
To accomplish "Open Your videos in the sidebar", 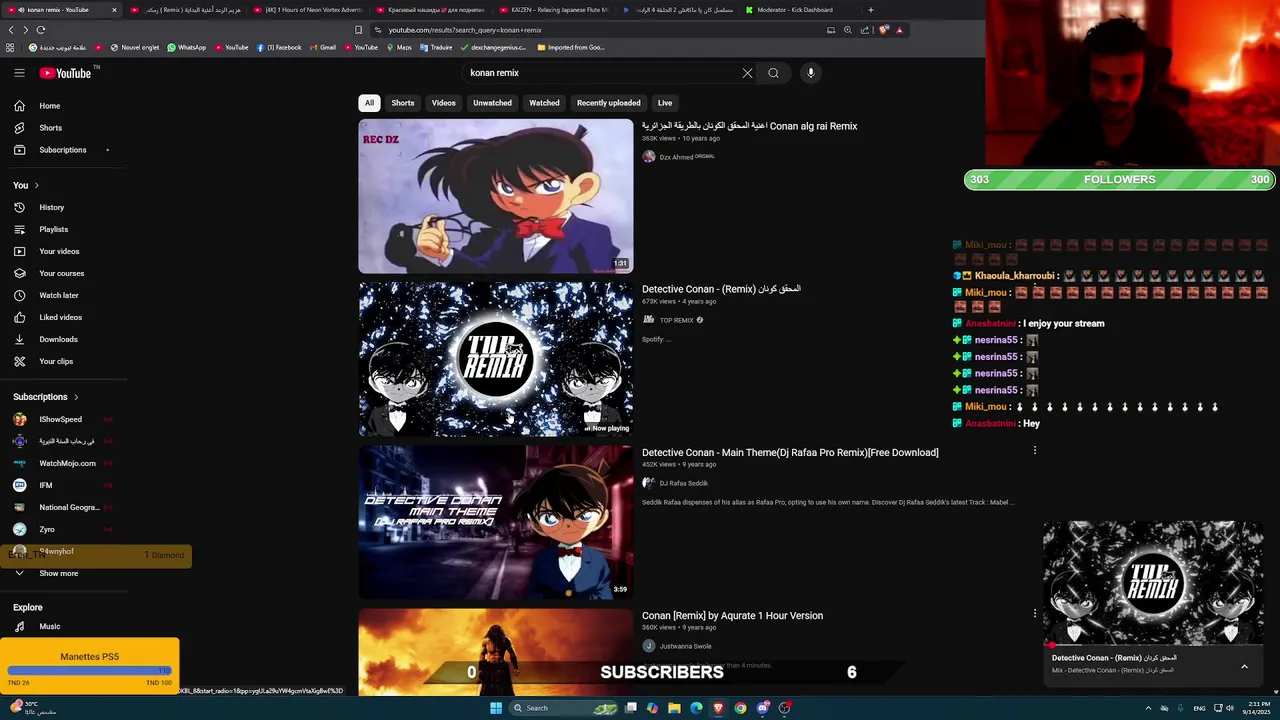I will tap(59, 252).
